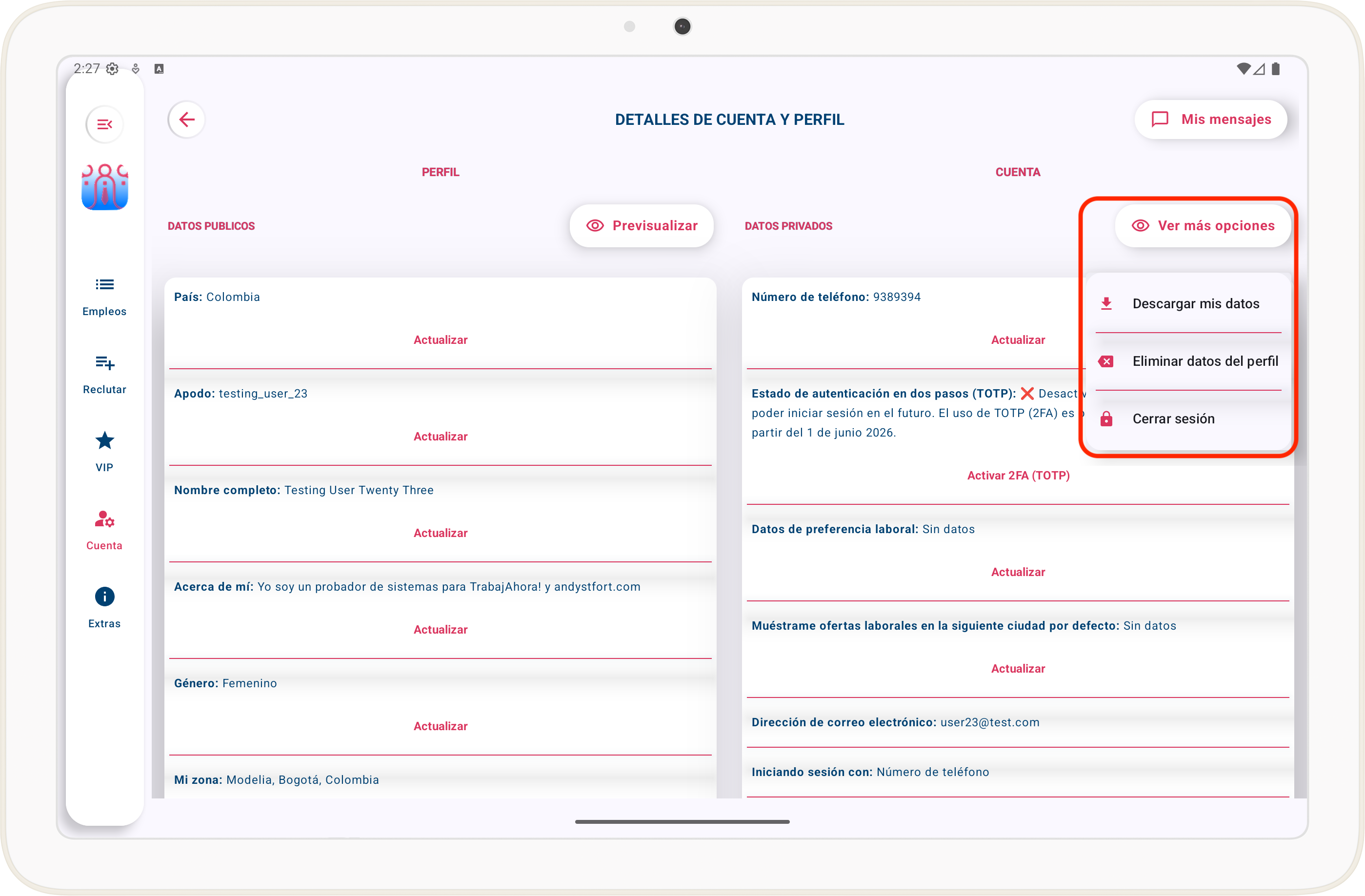Tap the back arrow button
The image size is (1365, 896).
(x=186, y=119)
